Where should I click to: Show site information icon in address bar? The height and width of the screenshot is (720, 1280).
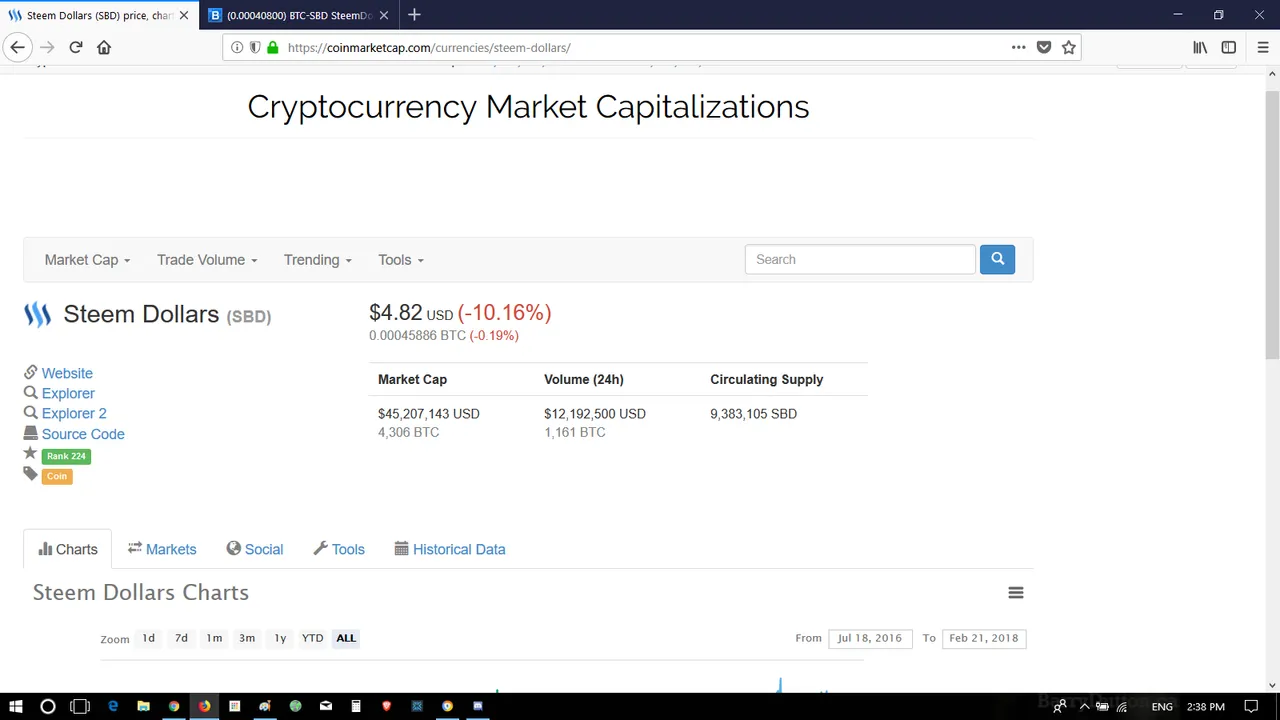point(237,47)
